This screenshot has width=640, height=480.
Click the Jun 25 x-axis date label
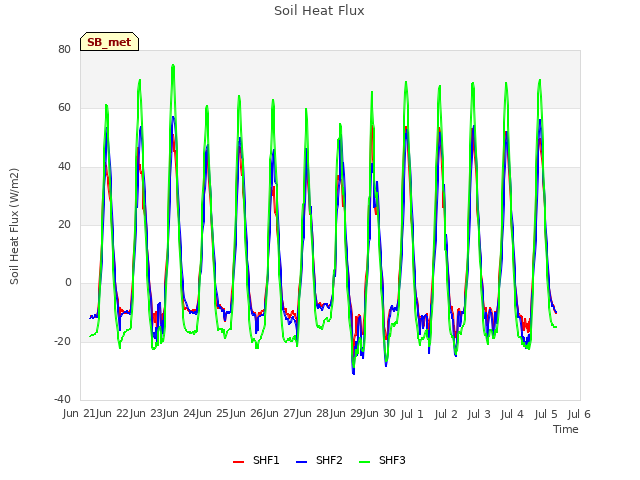point(212,413)
